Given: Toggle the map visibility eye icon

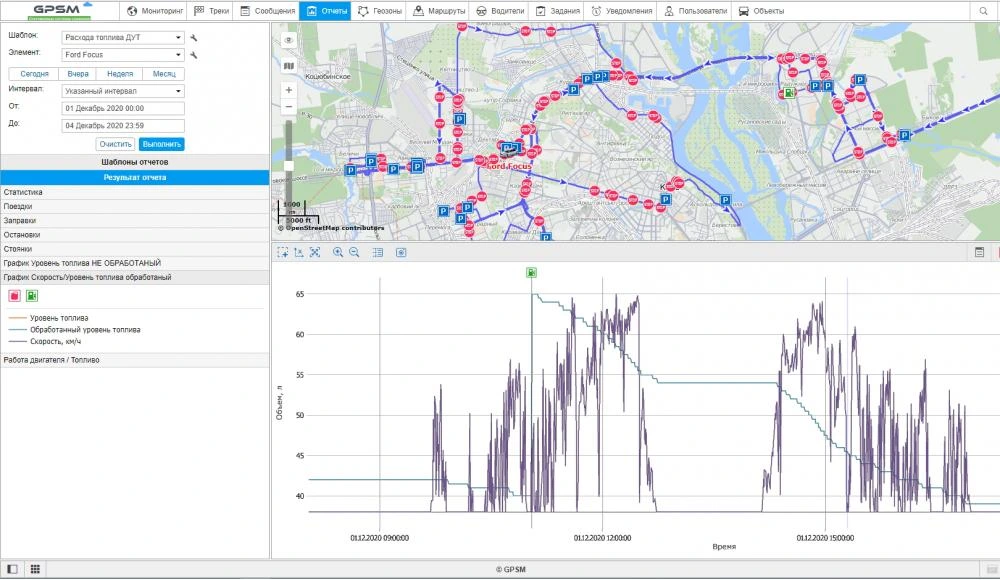Looking at the screenshot, I should click(x=289, y=40).
